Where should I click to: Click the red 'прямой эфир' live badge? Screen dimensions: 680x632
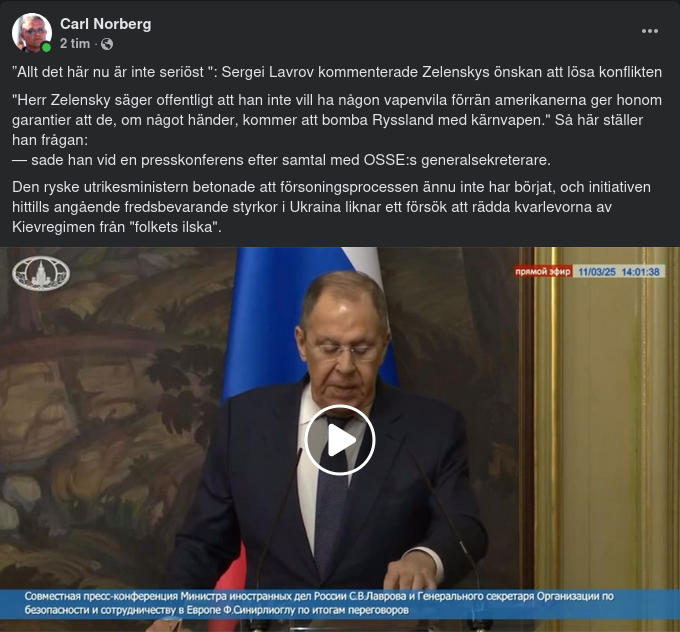[543, 272]
